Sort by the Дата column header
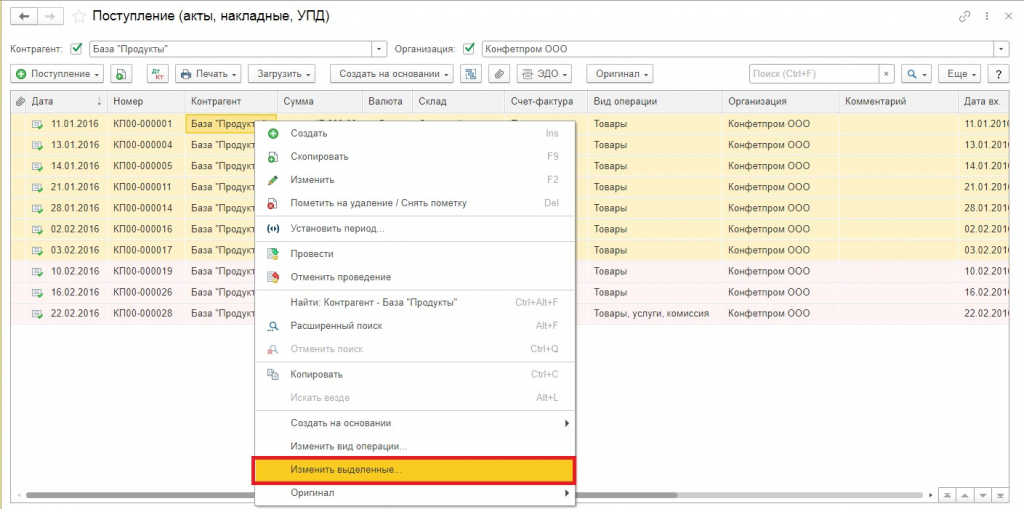Image resolution: width=1024 pixels, height=509 pixels. [68, 101]
